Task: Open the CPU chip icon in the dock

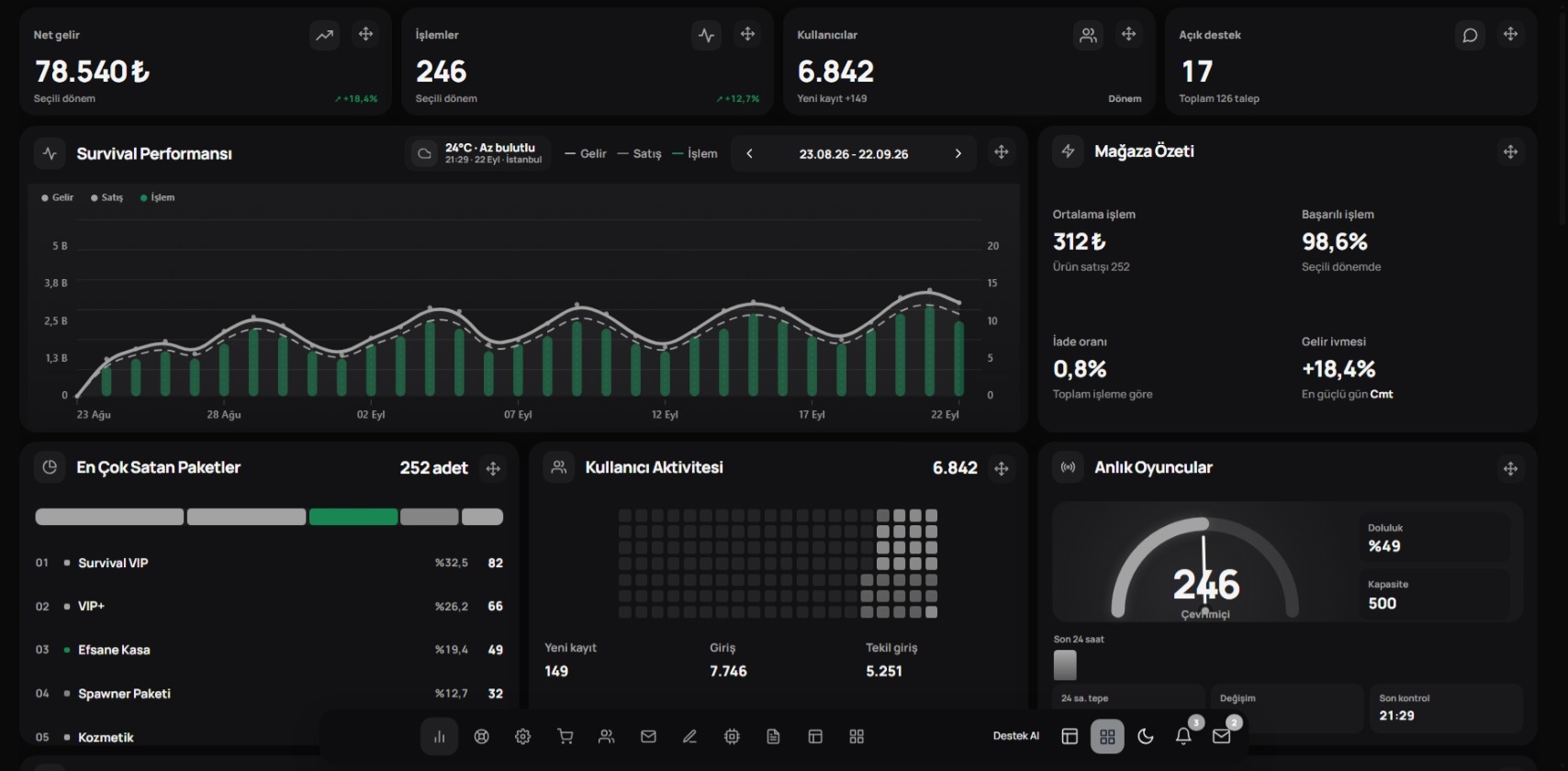Action: coord(732,736)
